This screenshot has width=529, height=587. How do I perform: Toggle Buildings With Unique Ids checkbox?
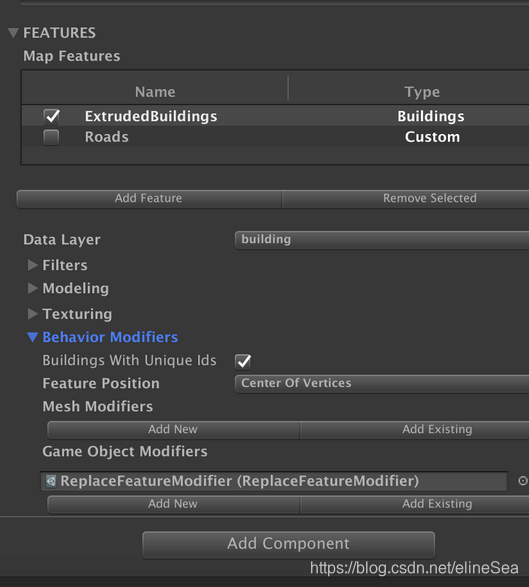pos(243,361)
